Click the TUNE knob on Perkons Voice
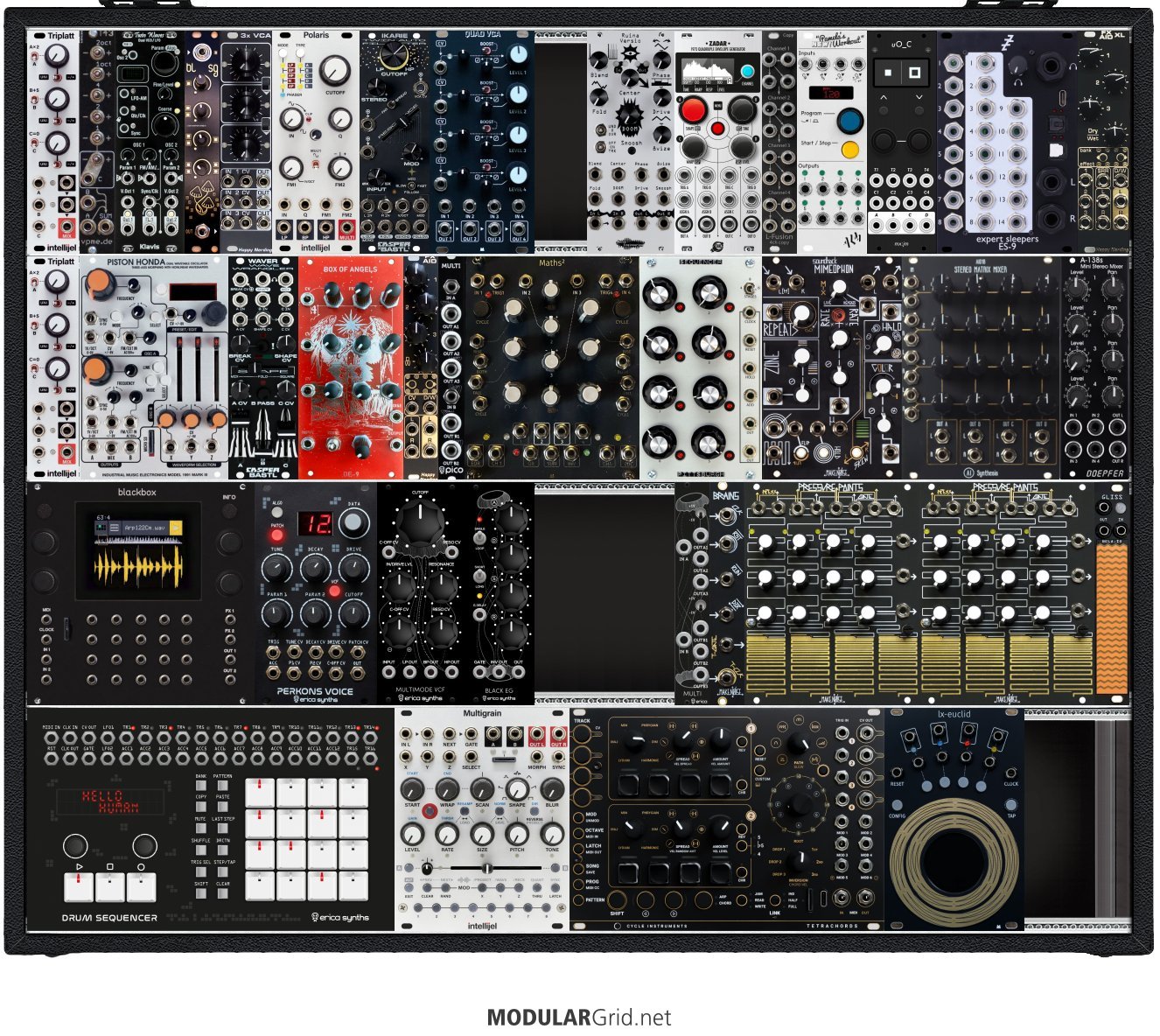1160x1036 pixels. coord(277,570)
